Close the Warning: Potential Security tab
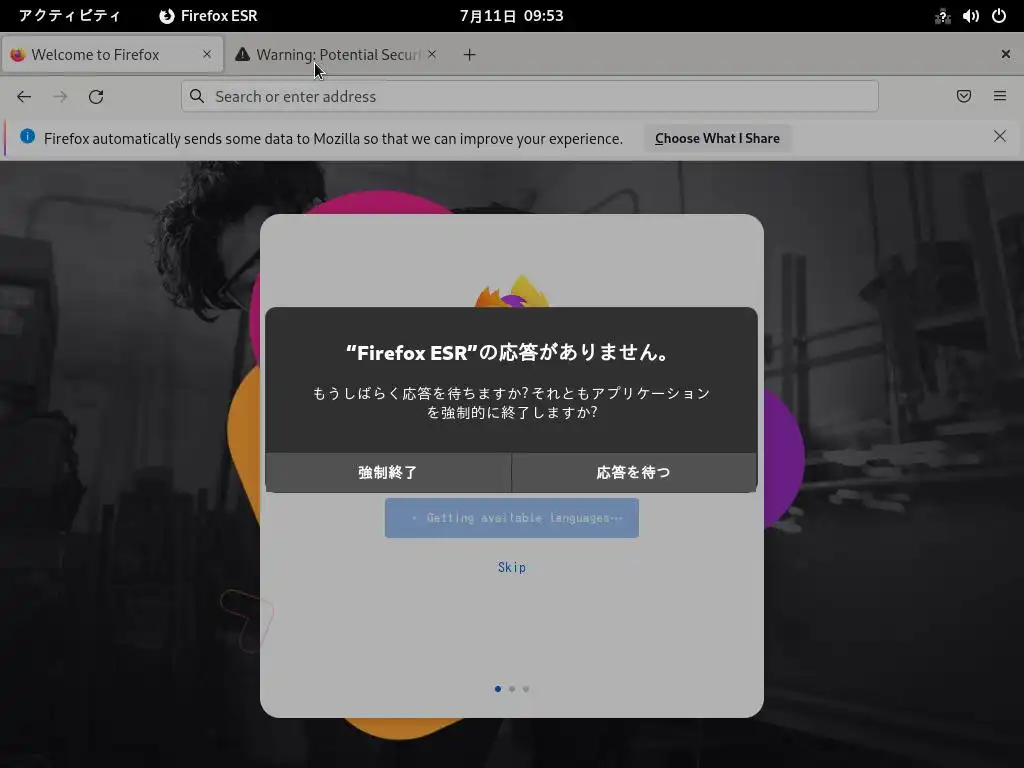 click(432, 54)
